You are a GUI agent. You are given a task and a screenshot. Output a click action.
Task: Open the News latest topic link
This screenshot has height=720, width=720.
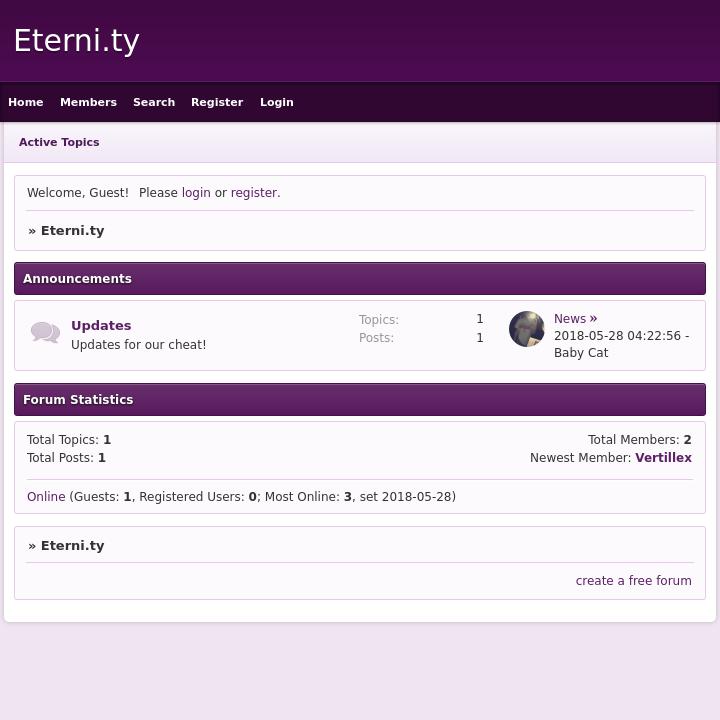570,319
